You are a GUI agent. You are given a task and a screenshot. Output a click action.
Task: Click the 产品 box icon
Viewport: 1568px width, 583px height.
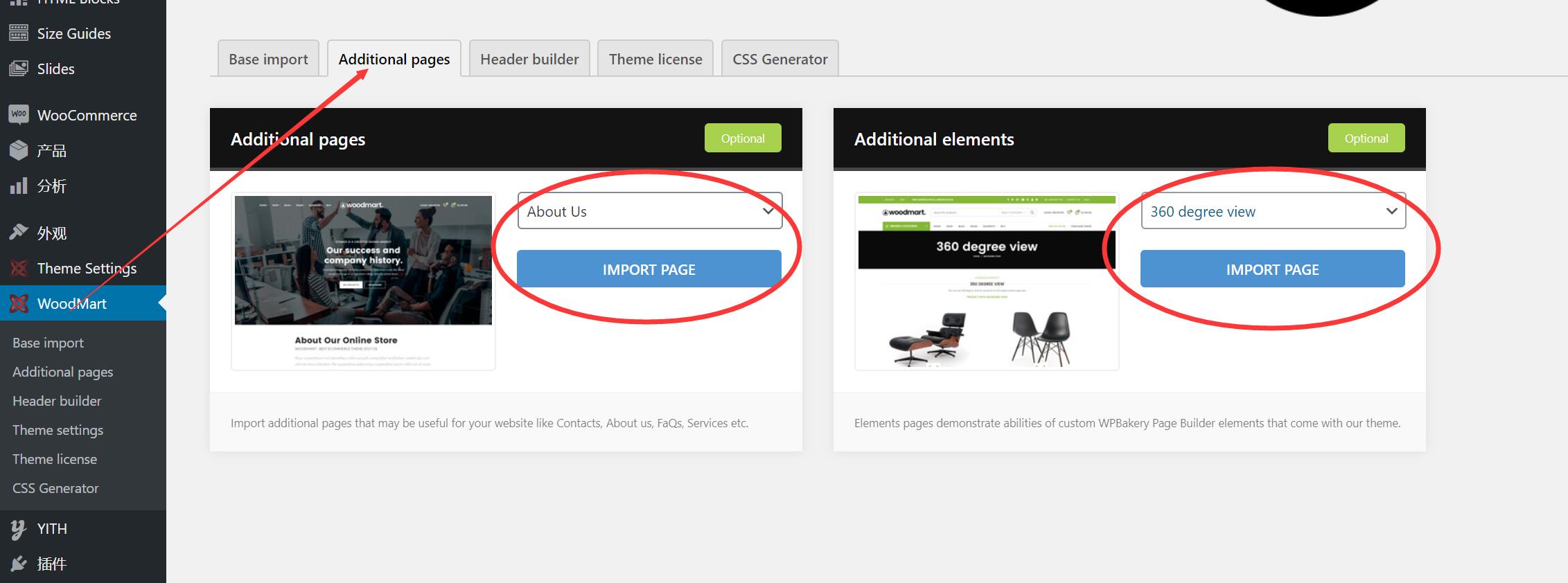(x=19, y=150)
